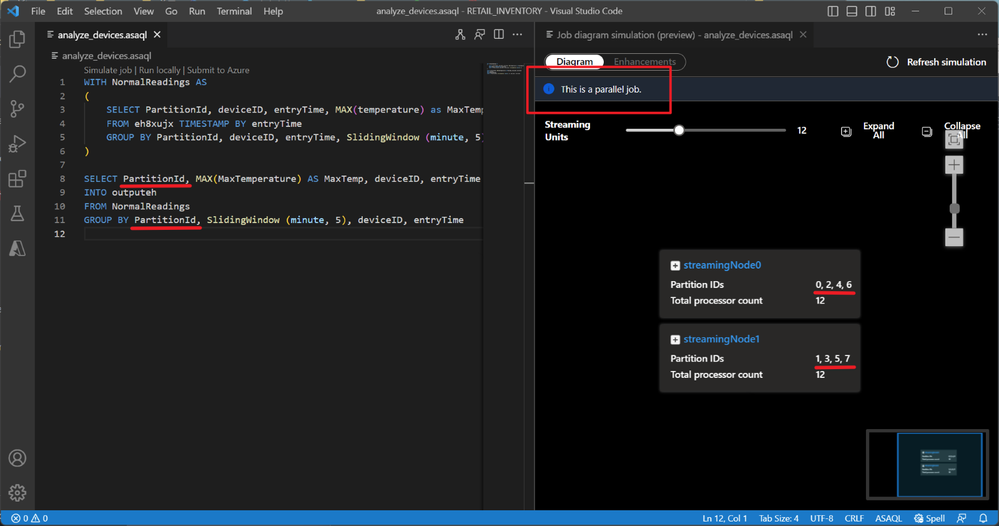Click the Submit to Azure code lens
Screen dimensions: 999x526
[x=218, y=70]
